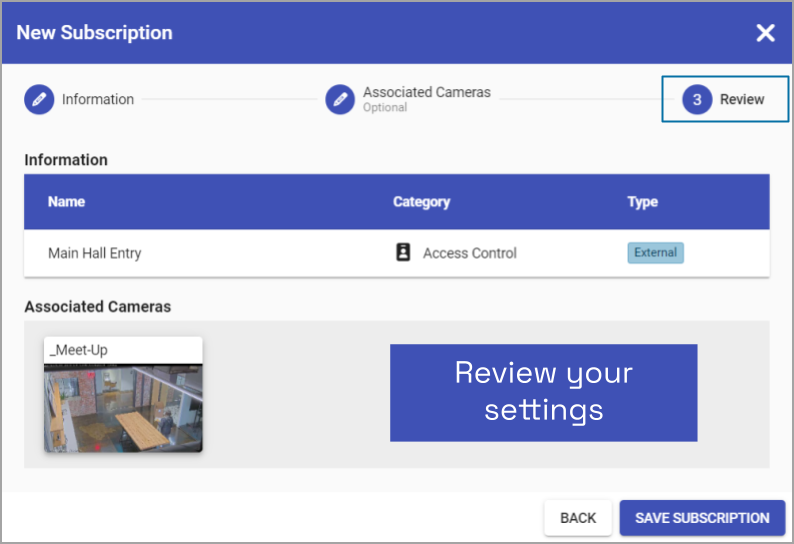
Task: Click Save Subscription button
Action: coord(702,518)
